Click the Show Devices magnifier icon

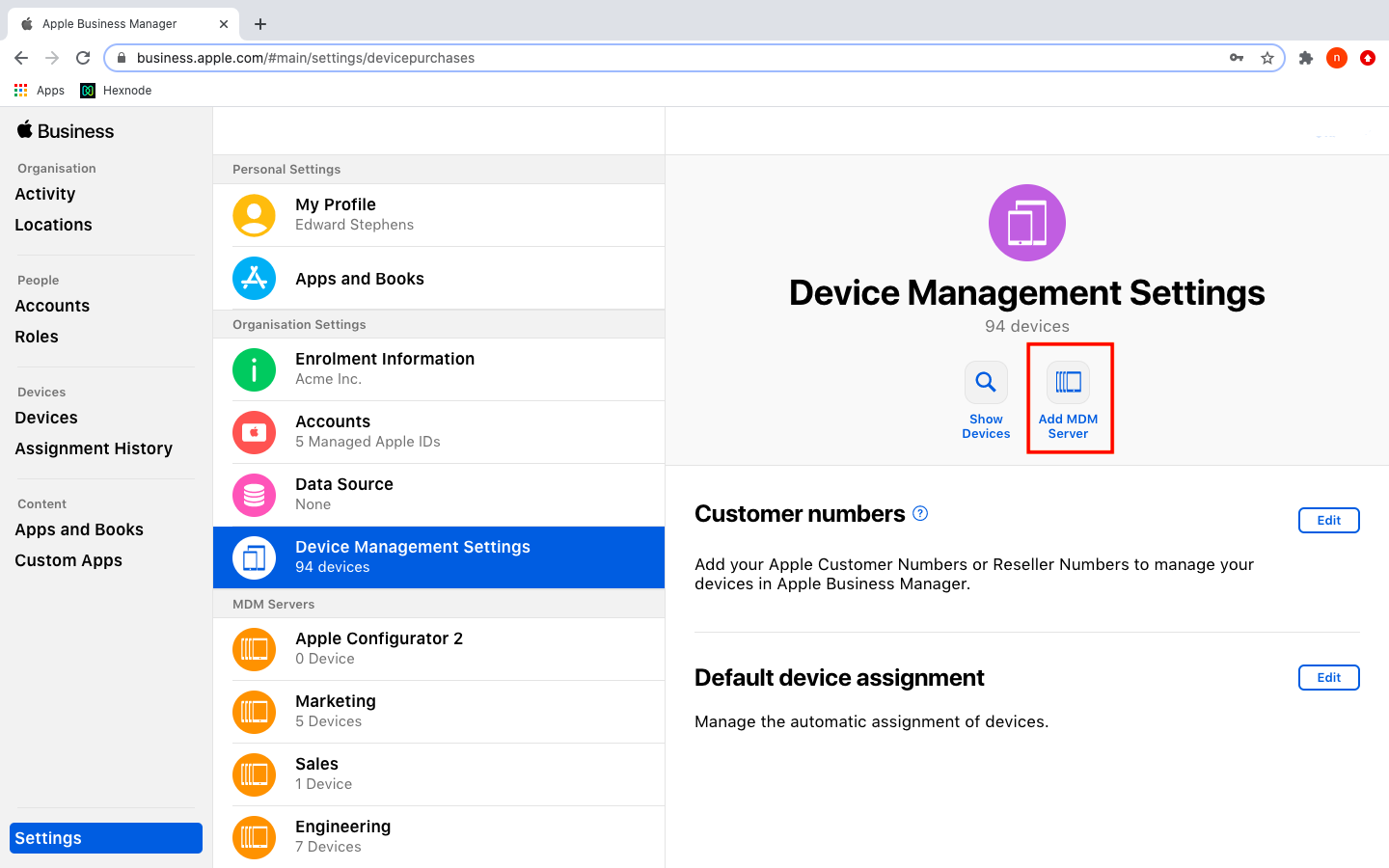click(x=986, y=382)
